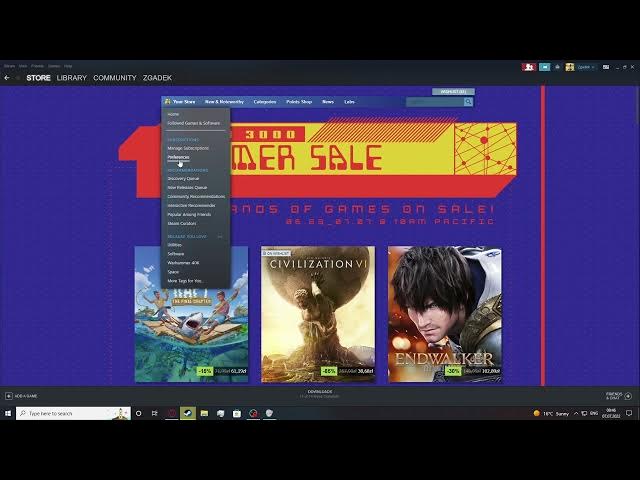Click the Summer Sale banner

click(x=318, y=160)
